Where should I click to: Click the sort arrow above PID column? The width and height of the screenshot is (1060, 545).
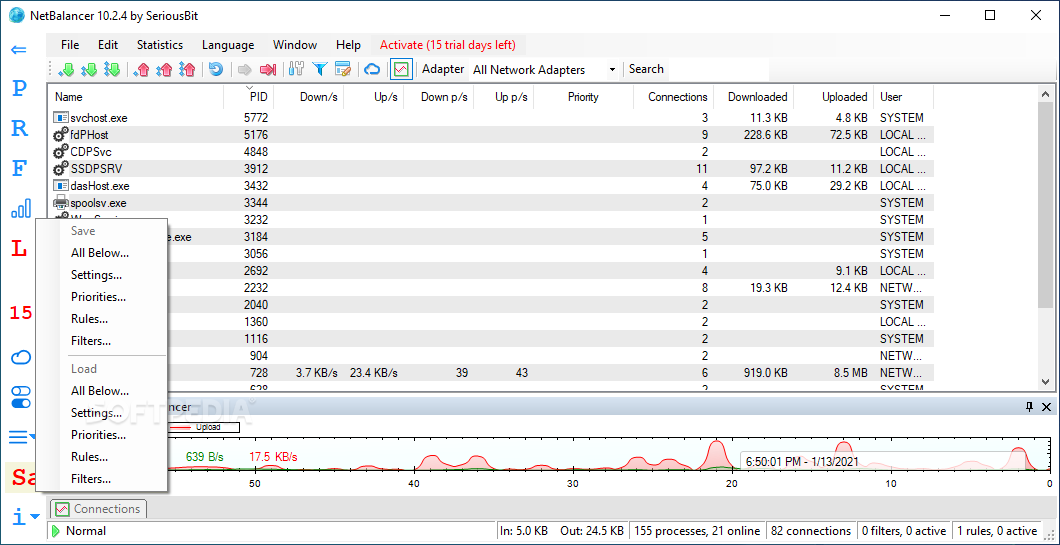(x=249, y=88)
